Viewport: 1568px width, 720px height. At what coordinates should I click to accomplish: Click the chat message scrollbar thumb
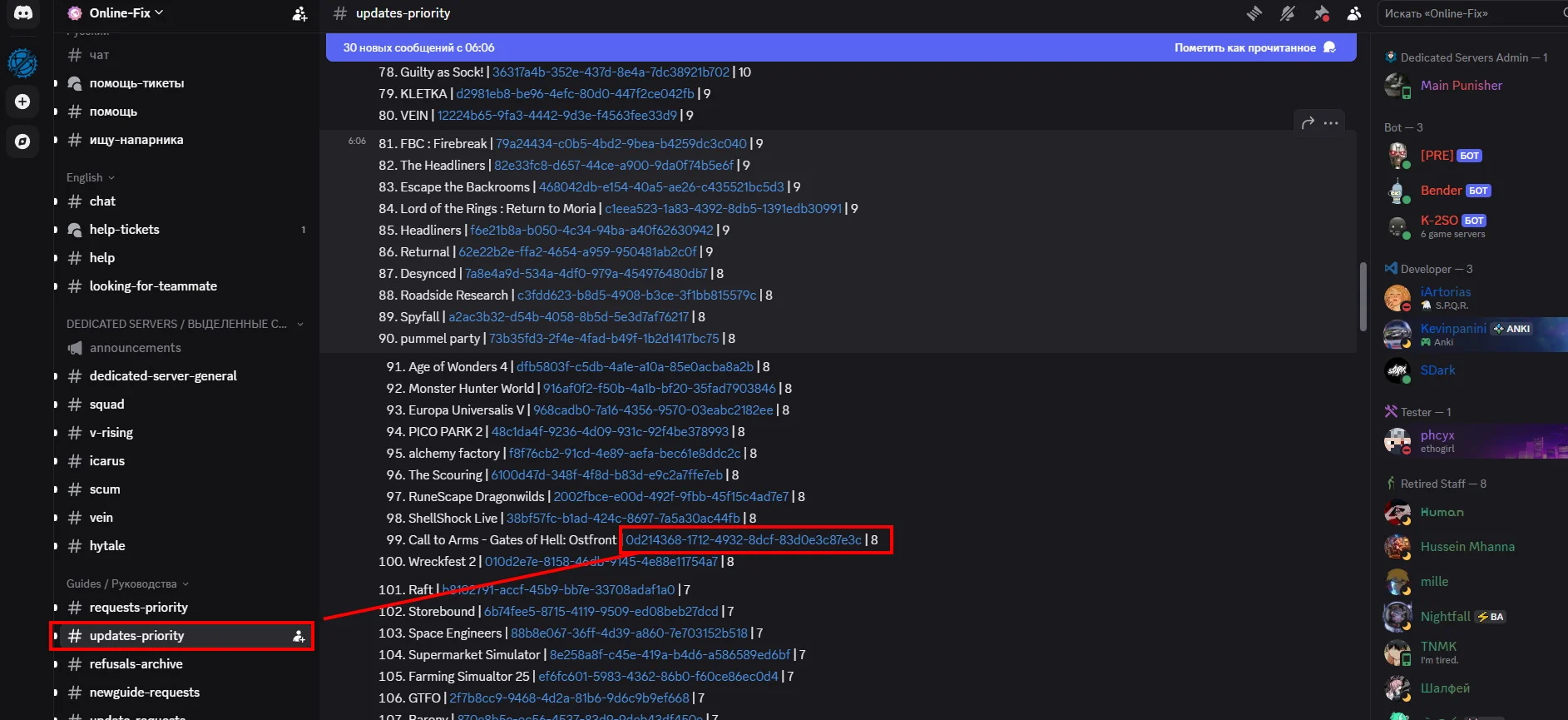(x=1363, y=296)
